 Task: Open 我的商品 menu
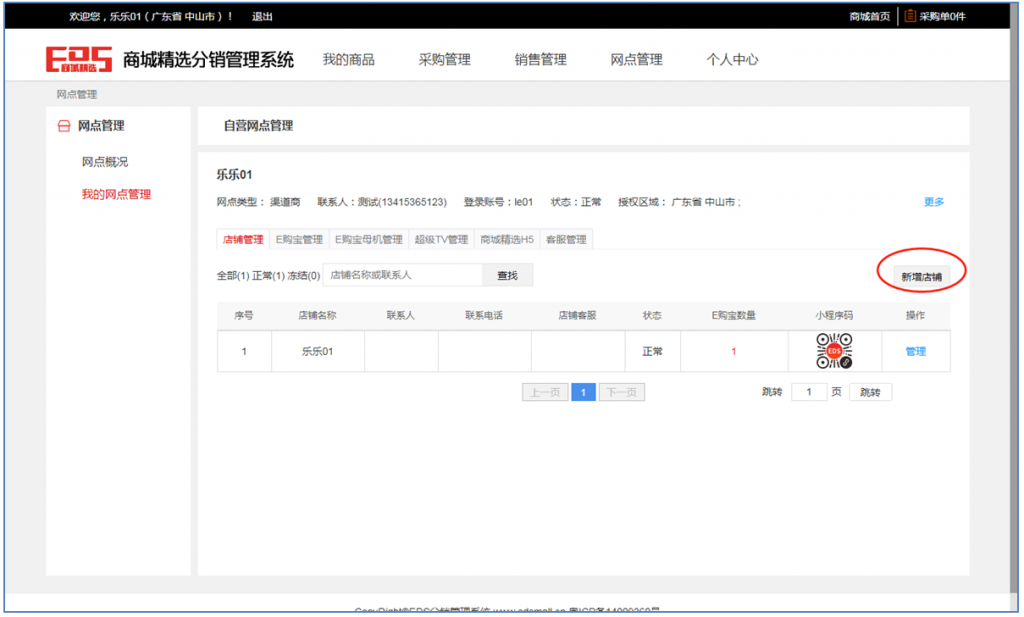coord(349,59)
